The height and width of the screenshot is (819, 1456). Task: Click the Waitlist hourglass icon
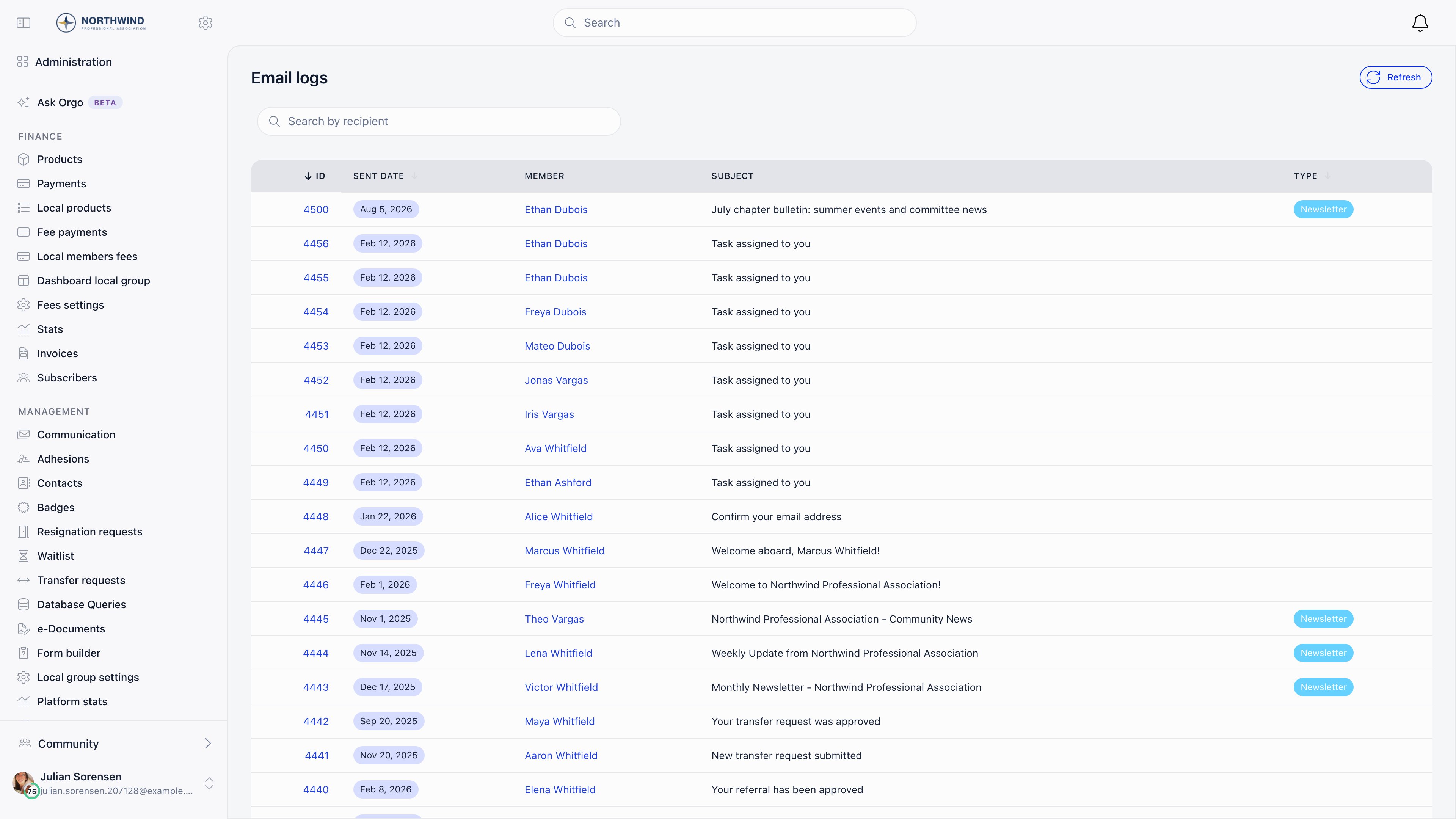coord(23,556)
